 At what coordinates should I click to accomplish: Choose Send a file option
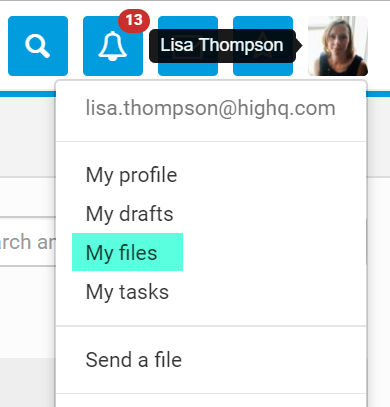[134, 360]
